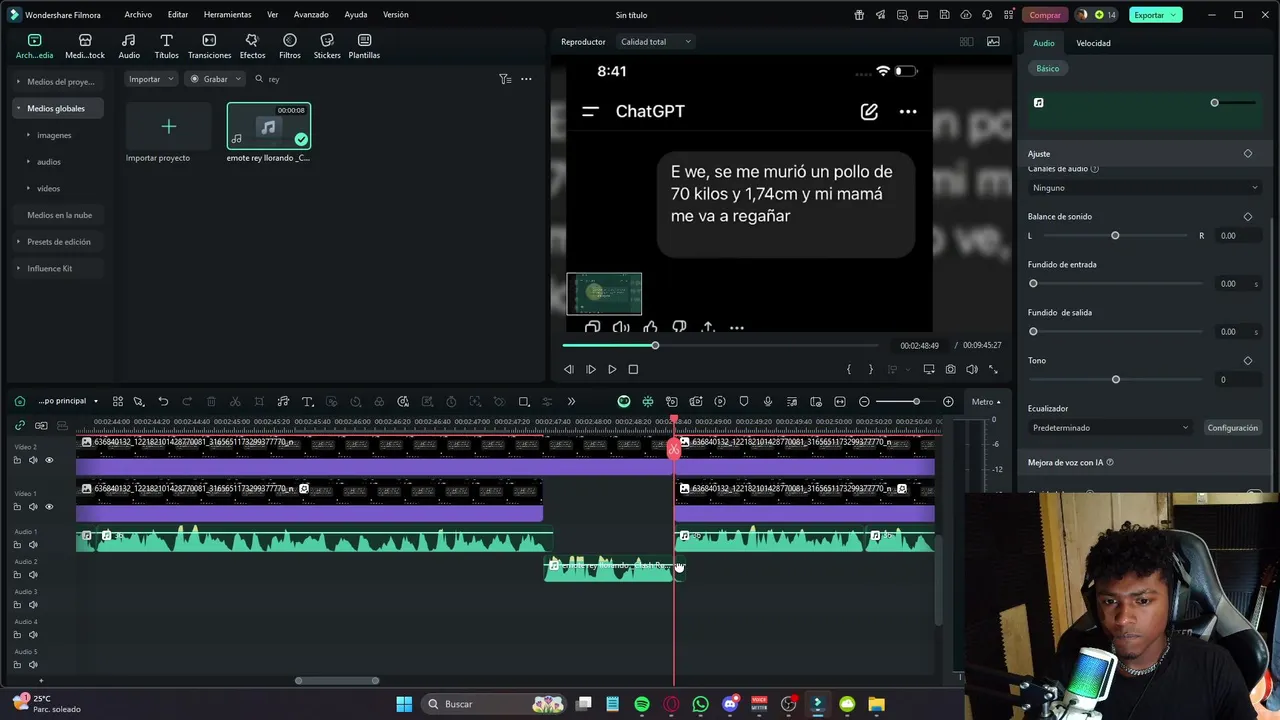1280x720 pixels.
Task: Click the Tono keyframe diamond icon
Action: click(1247, 361)
